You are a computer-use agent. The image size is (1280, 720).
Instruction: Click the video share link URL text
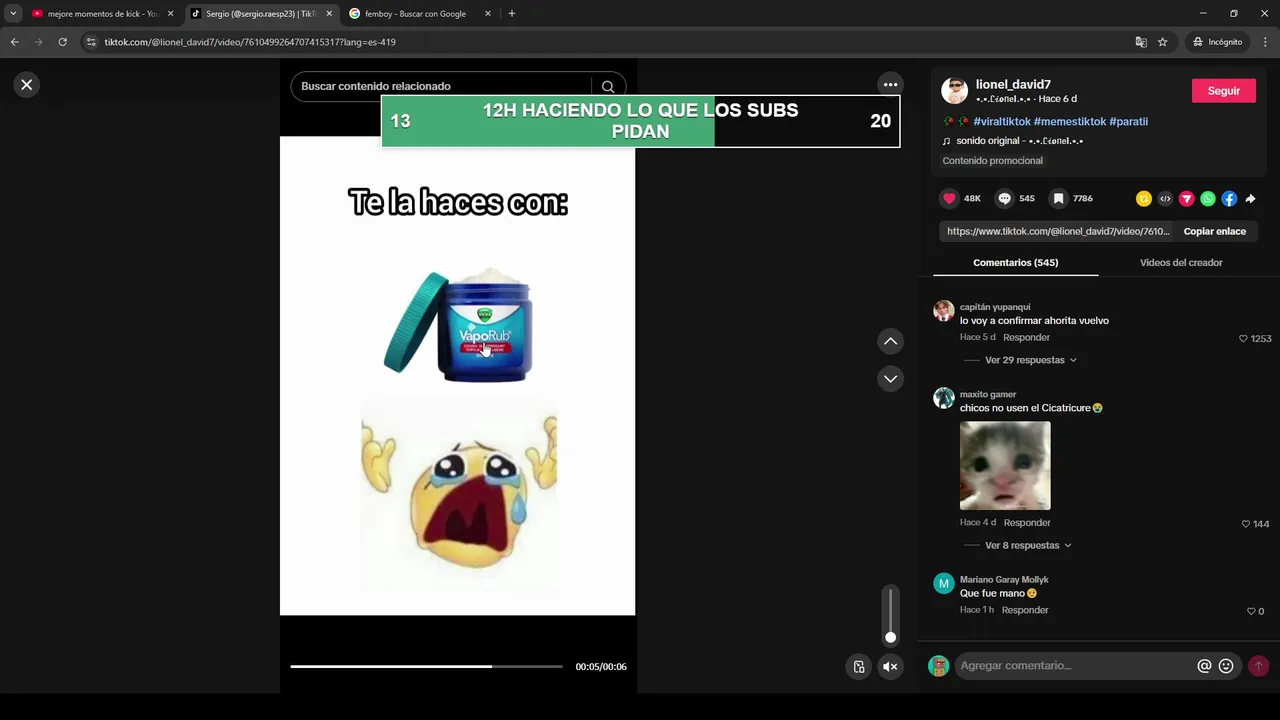point(1057,231)
